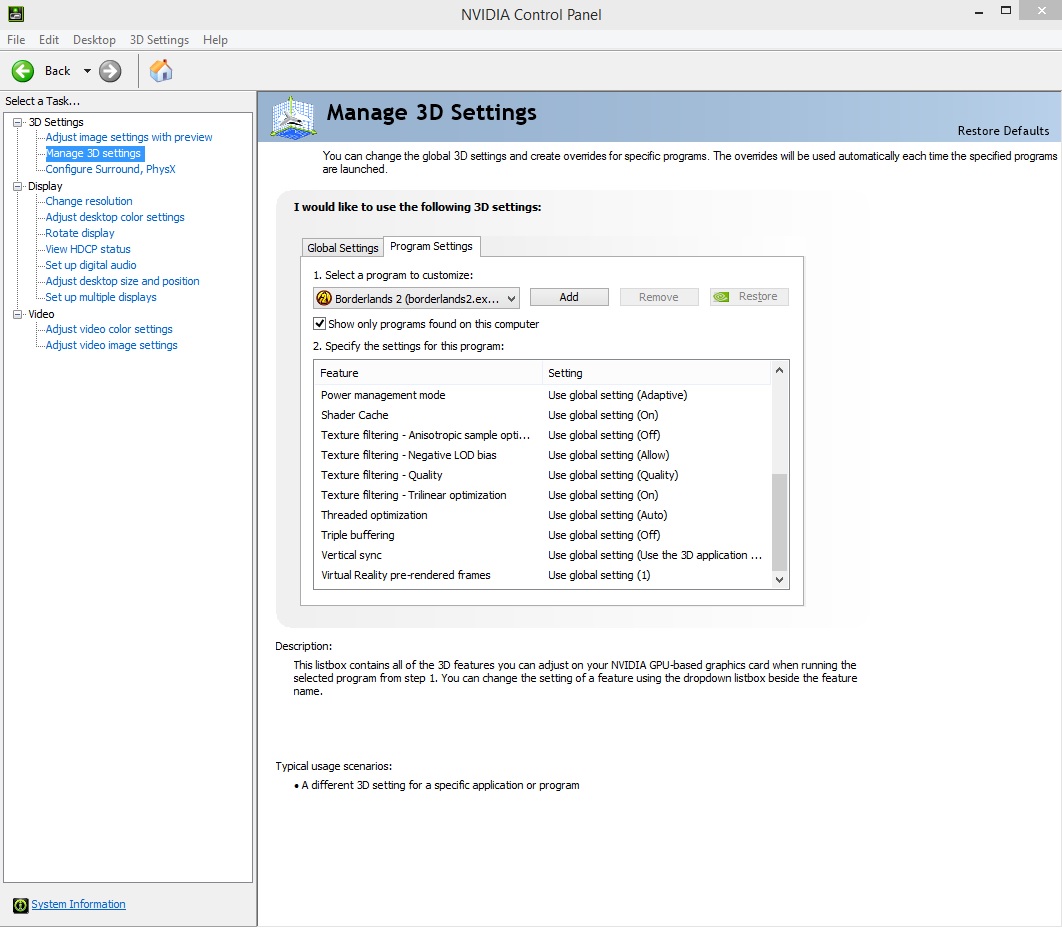1062x928 pixels.
Task: Open the Desktop menu
Action: click(94, 40)
